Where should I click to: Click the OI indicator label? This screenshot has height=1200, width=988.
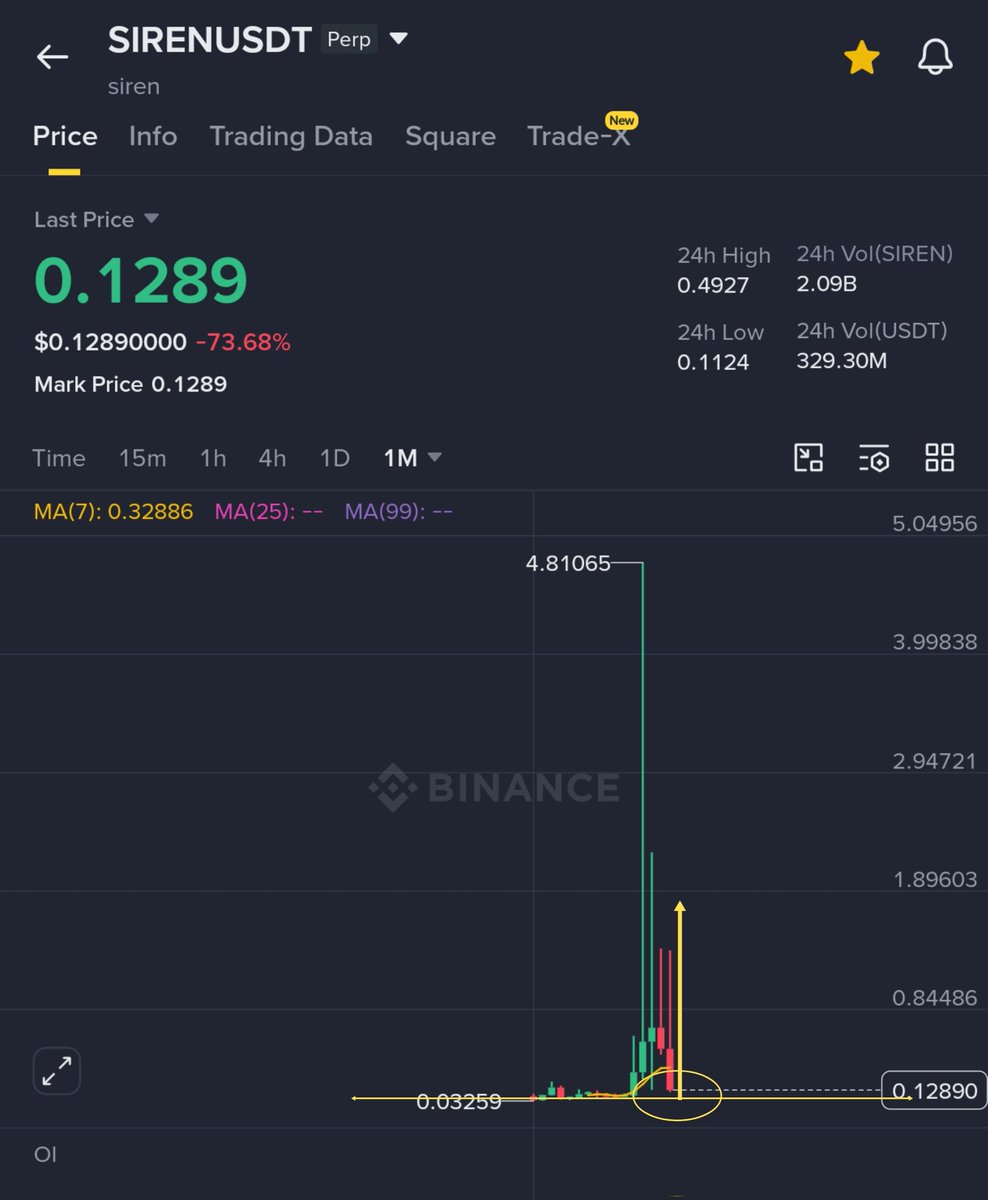click(x=45, y=1155)
